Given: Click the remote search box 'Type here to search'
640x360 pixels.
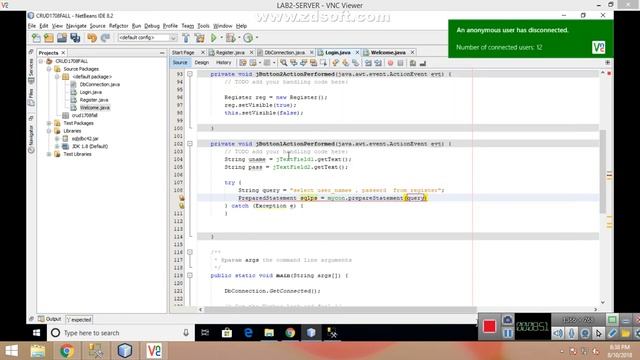Looking at the screenshot, I should (120, 333).
